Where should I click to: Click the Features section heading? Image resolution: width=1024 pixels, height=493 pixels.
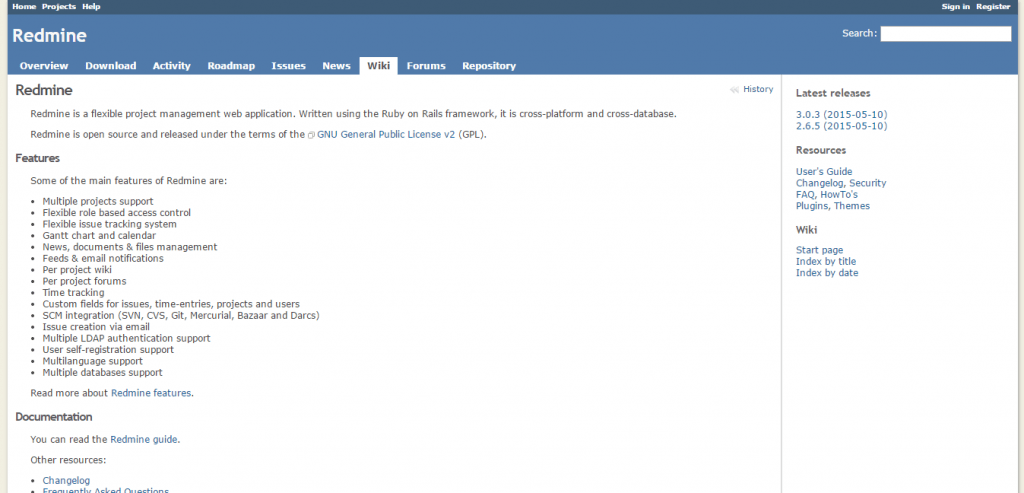37,158
